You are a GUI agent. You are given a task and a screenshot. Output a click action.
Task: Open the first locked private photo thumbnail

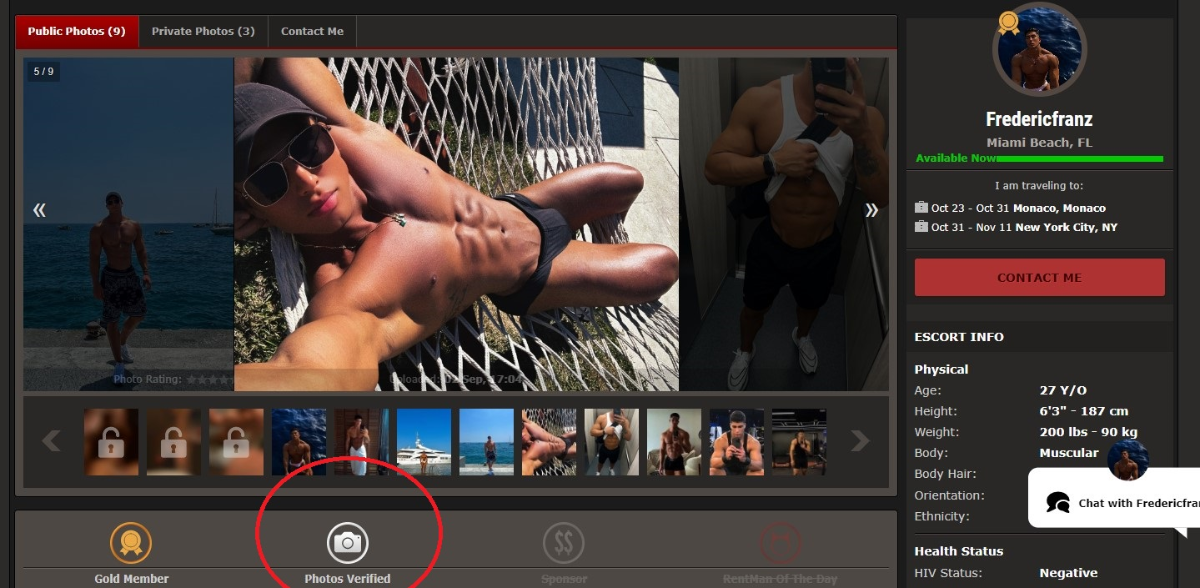[x=111, y=441]
